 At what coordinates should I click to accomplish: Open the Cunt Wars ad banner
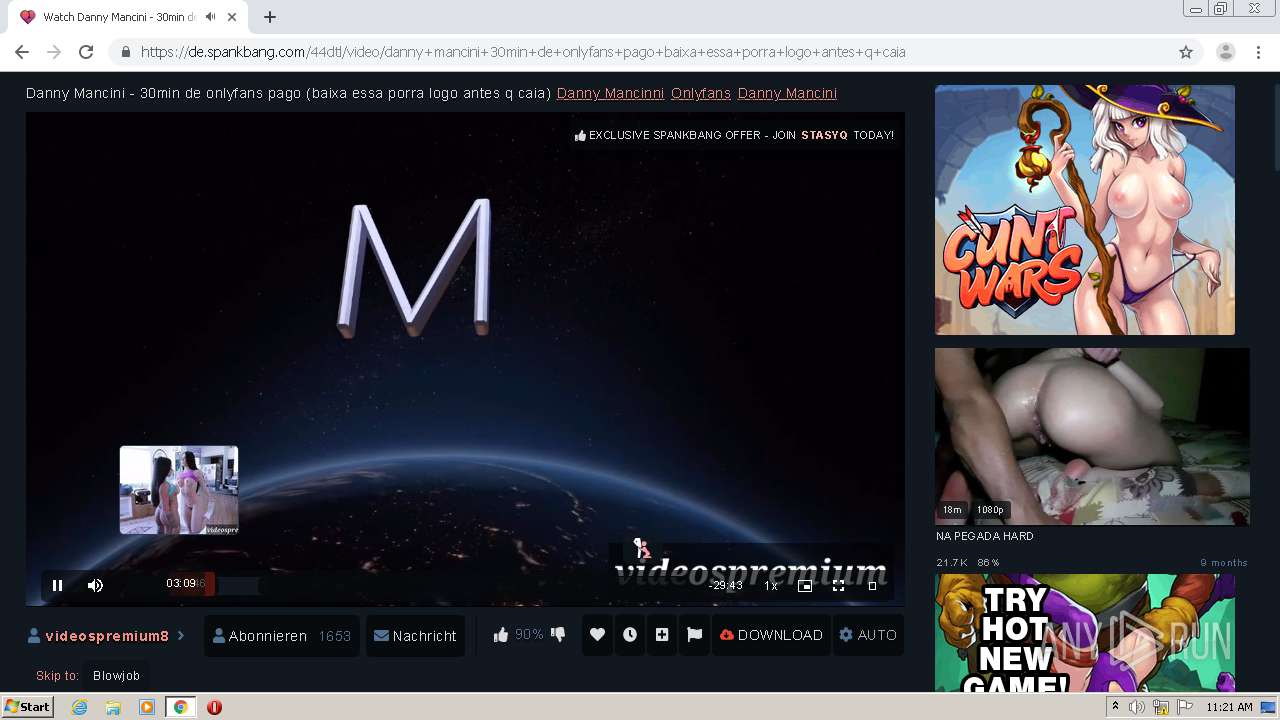coord(1085,210)
